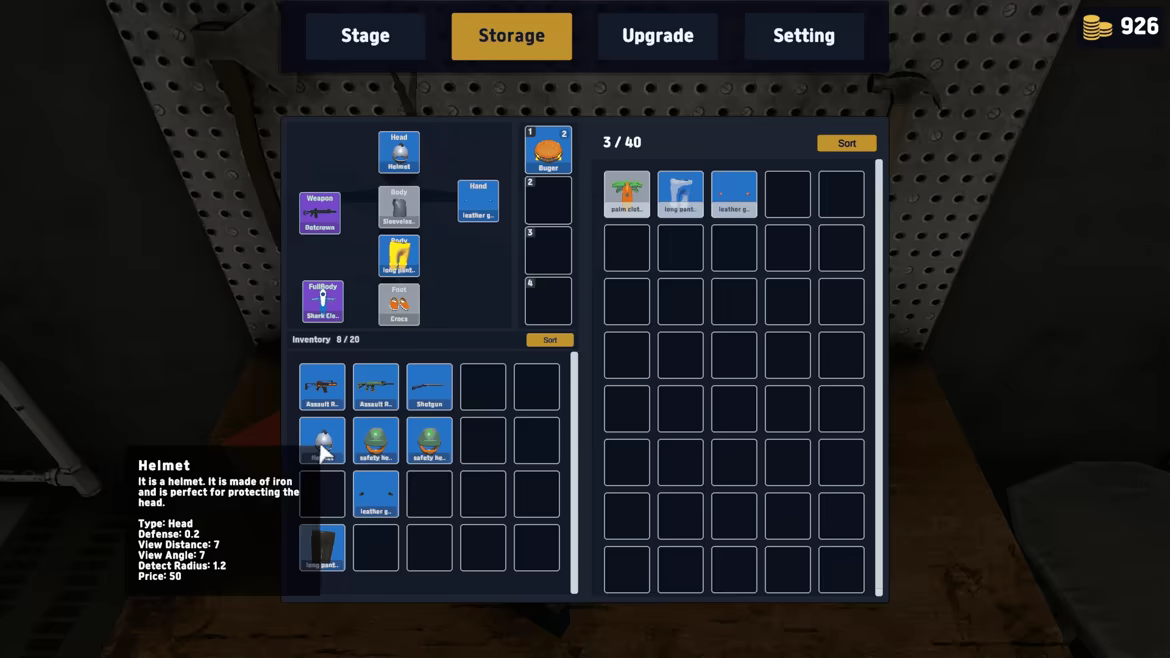Select the leather gloves in inventory
The width and height of the screenshot is (1170, 658).
click(376, 495)
